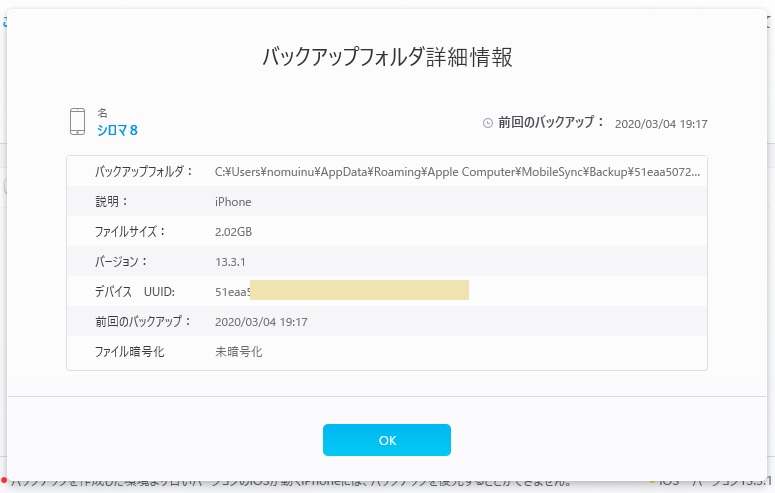This screenshot has height=493, width=775.
Task: Click the backup folder path text
Action: [457, 172]
